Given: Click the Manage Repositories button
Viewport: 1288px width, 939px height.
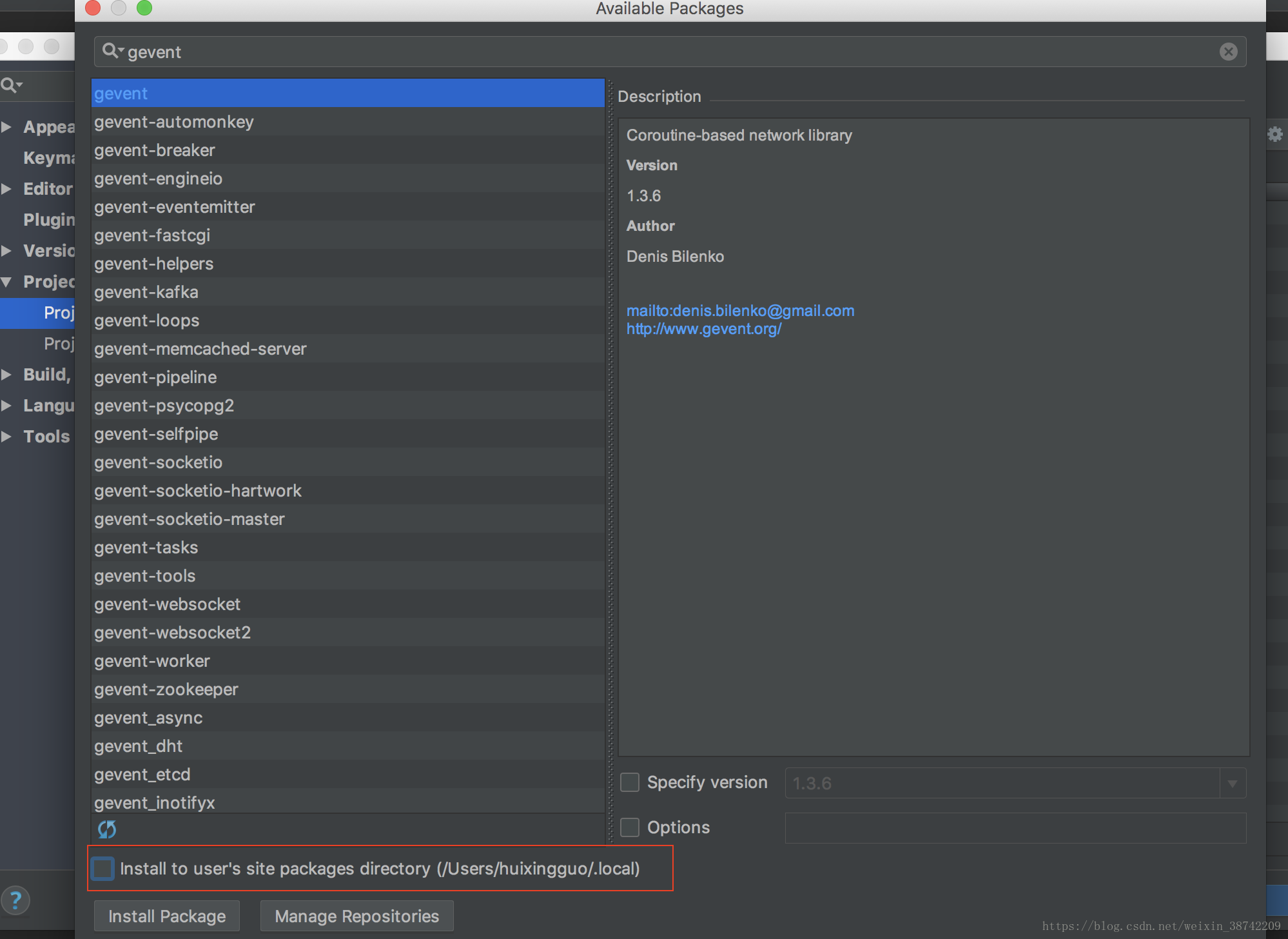Looking at the screenshot, I should pyautogui.click(x=356, y=916).
